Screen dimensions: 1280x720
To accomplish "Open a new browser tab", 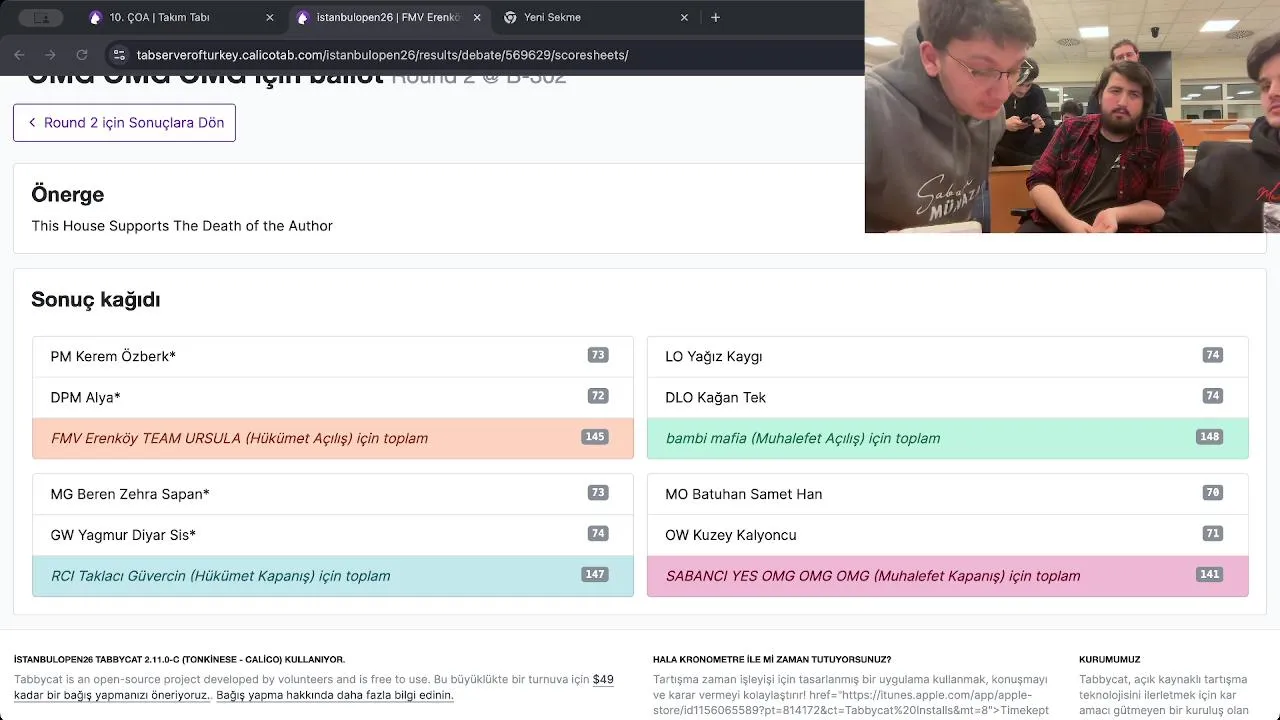I will point(715,17).
